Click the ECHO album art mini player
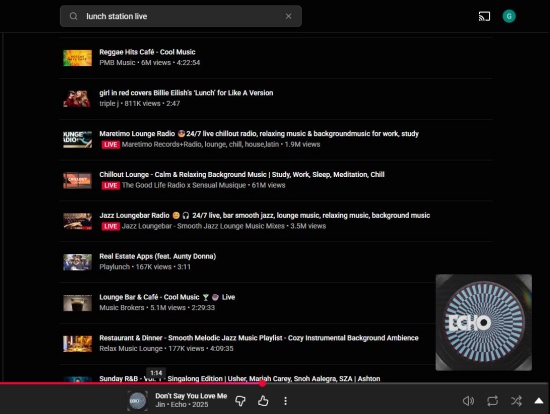 484,322
